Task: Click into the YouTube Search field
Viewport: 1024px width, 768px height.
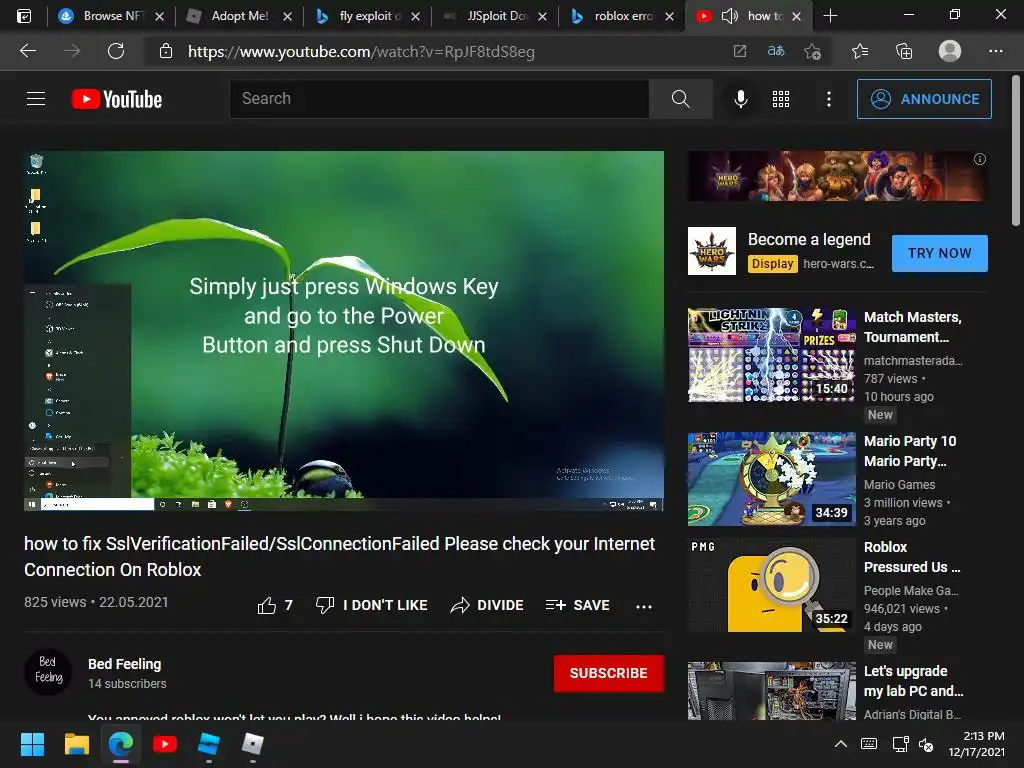Action: tap(440, 99)
